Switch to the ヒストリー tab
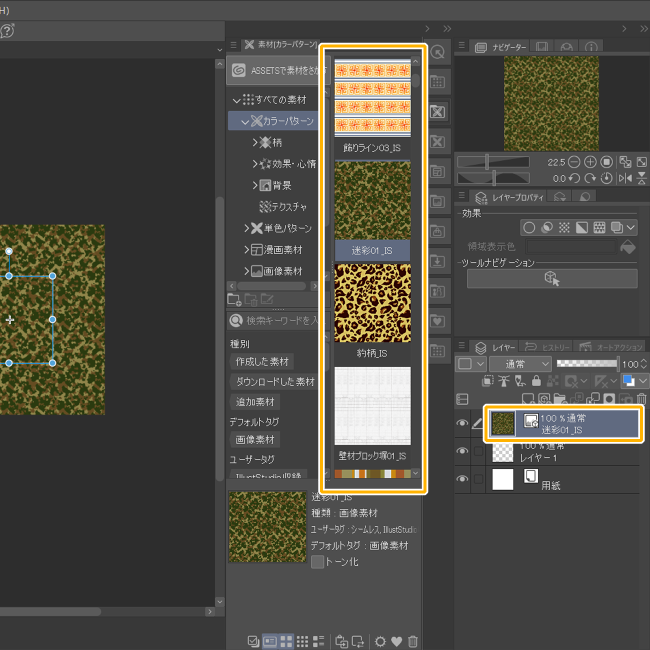650x650 pixels. pos(547,347)
